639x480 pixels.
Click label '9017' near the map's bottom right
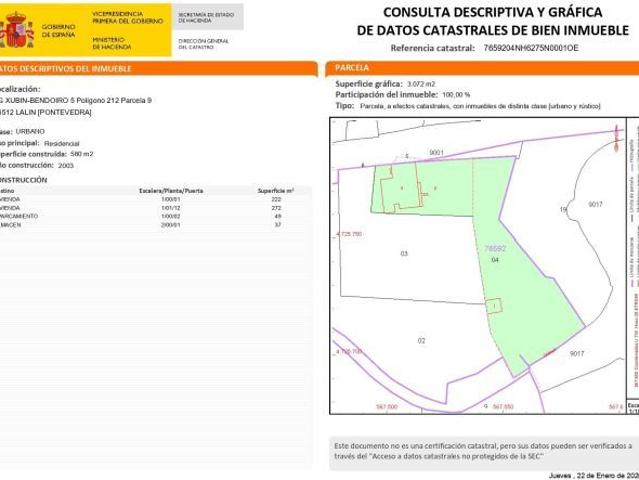pos(577,354)
